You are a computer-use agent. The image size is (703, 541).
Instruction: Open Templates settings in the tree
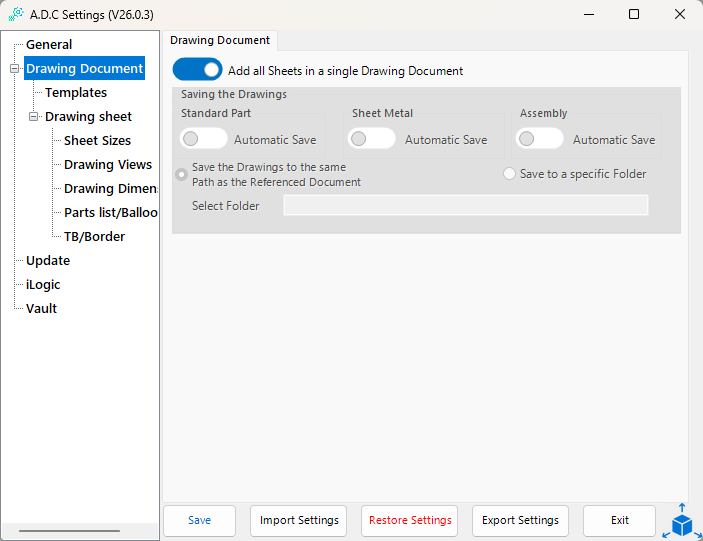(76, 92)
